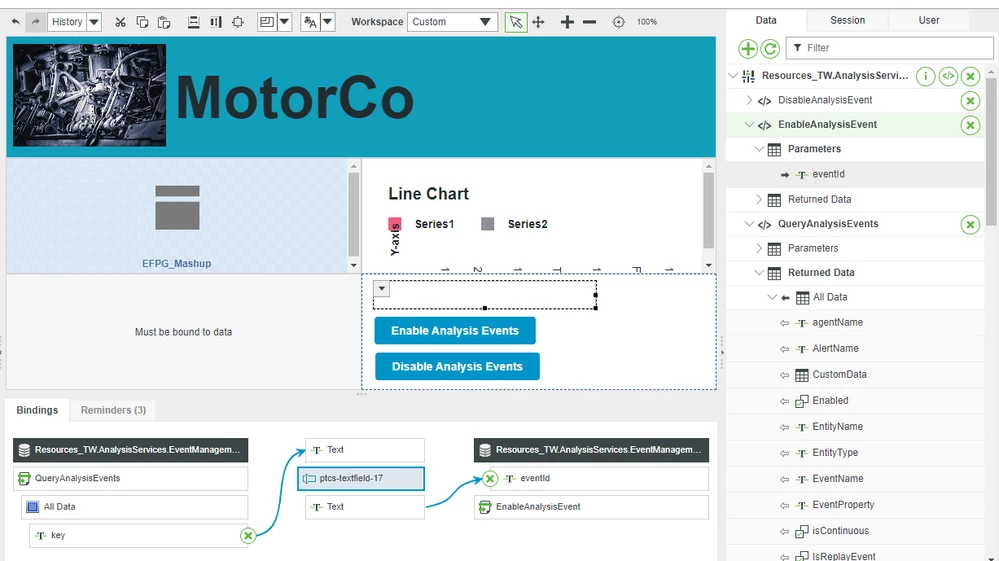The height and width of the screenshot is (561, 999).
Task: Collapse the All Data node
Action: tap(772, 297)
